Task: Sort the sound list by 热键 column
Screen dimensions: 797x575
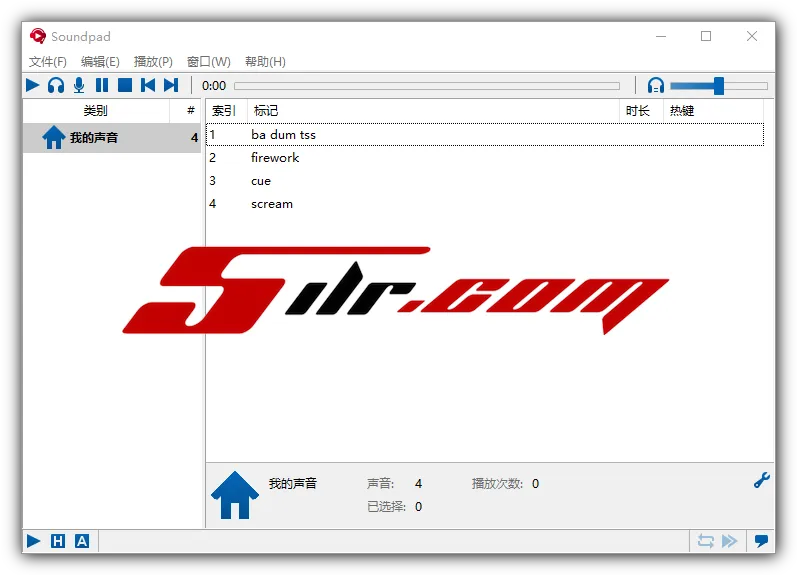Action: click(x=713, y=110)
